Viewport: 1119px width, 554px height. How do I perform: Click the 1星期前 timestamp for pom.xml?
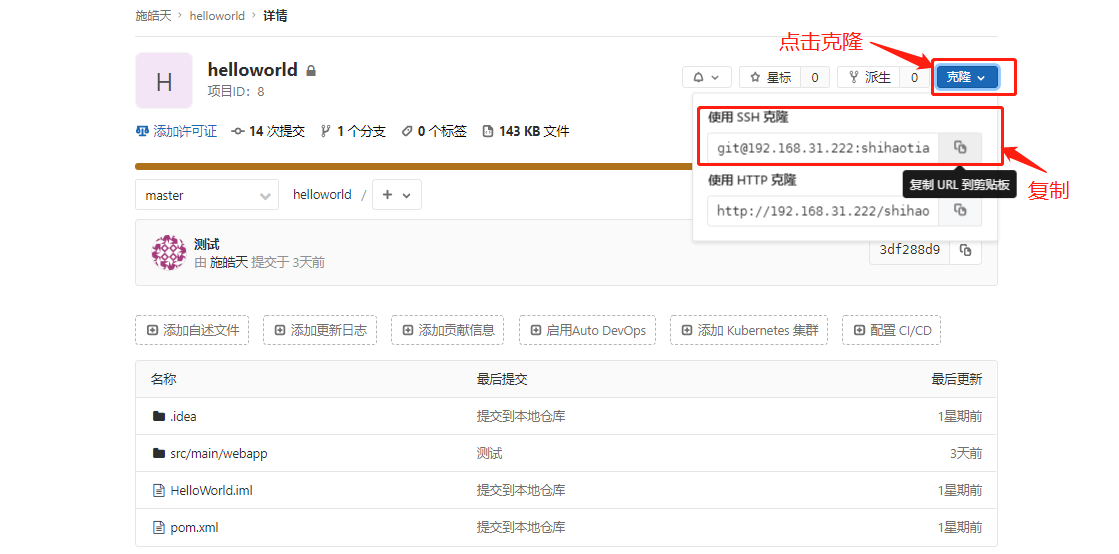(960, 528)
